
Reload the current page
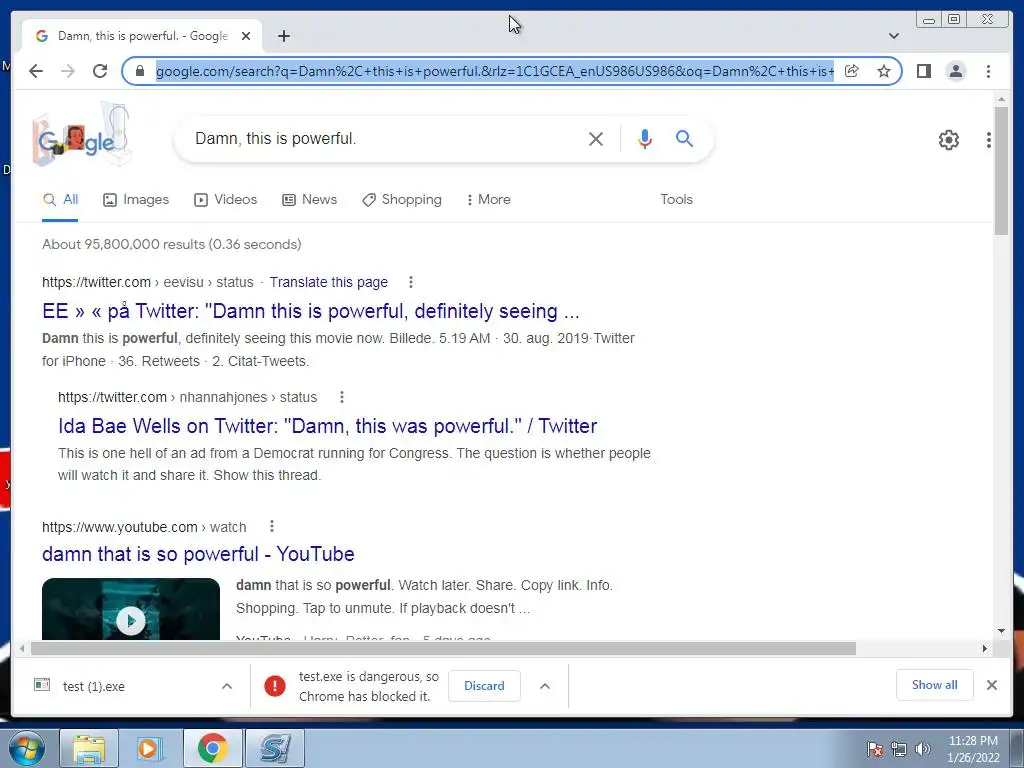(100, 71)
